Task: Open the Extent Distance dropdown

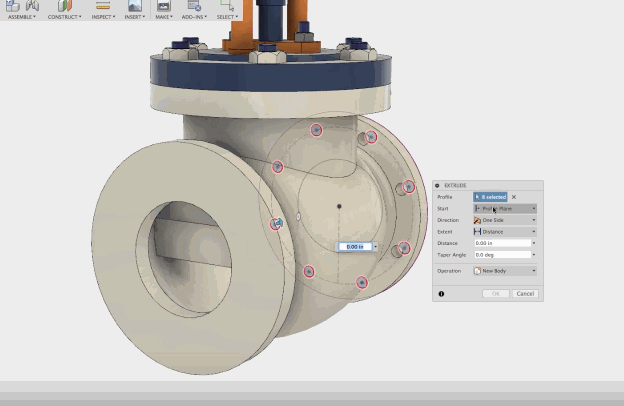Action: [x=505, y=231]
